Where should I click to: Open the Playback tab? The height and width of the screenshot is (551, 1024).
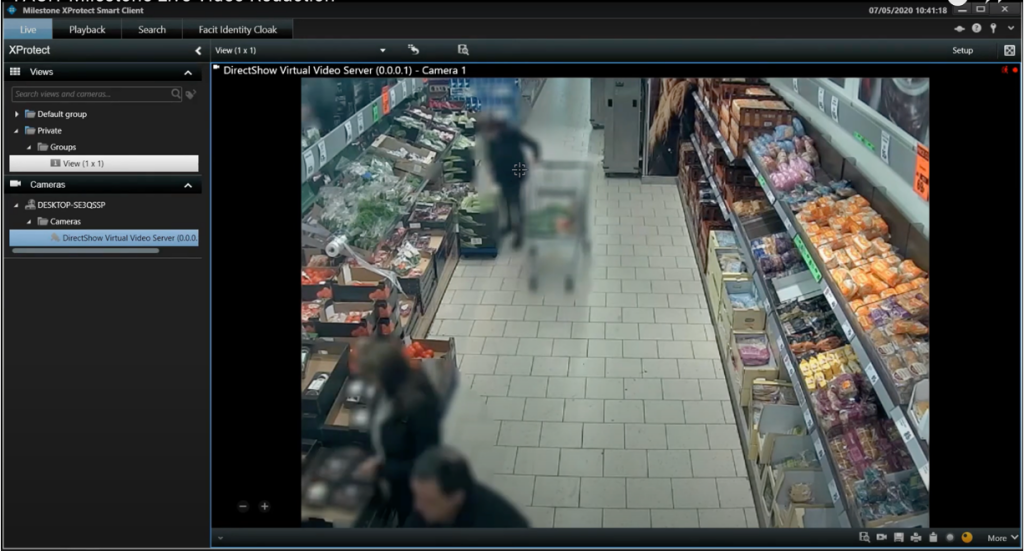[x=87, y=29]
